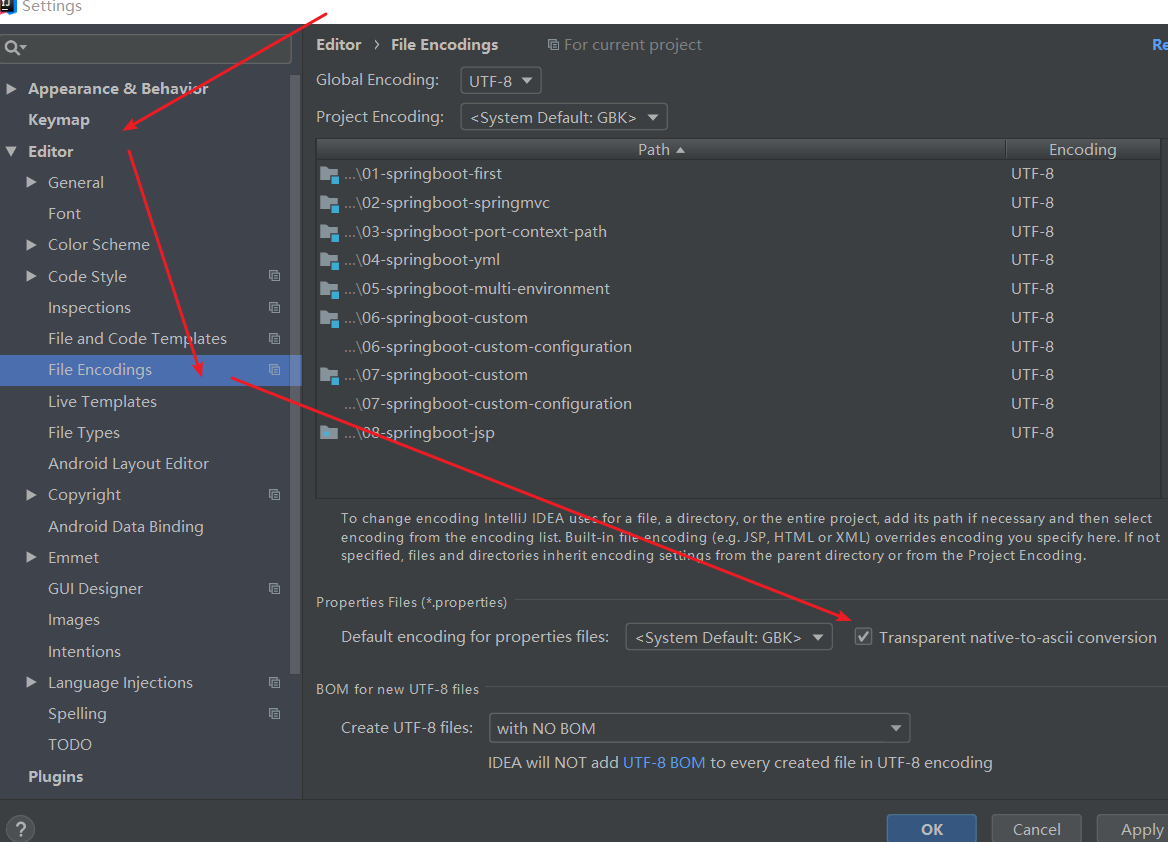Click the project-level icon beside Inspections

(x=274, y=307)
